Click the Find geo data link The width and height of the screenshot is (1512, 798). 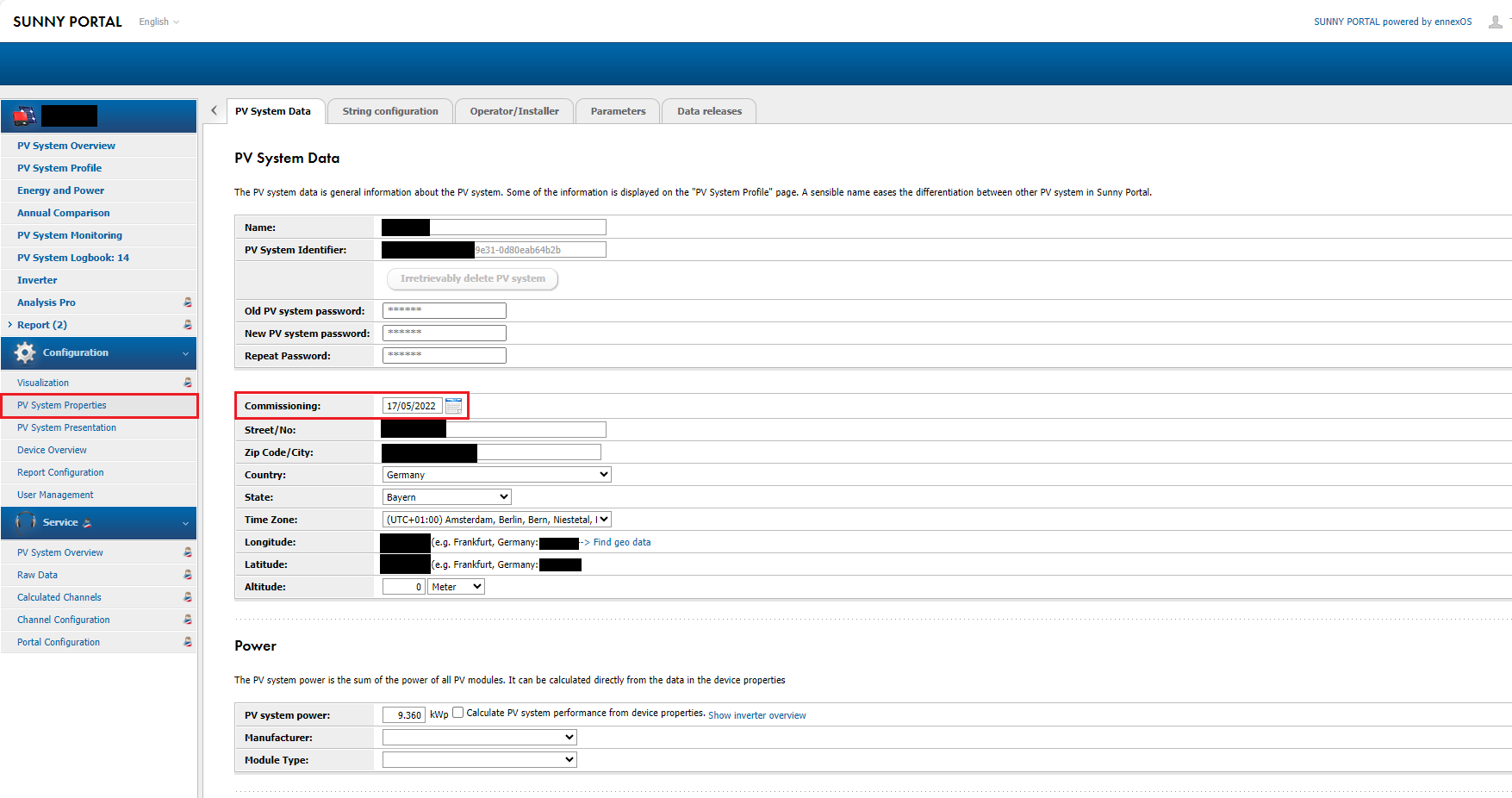(621, 542)
